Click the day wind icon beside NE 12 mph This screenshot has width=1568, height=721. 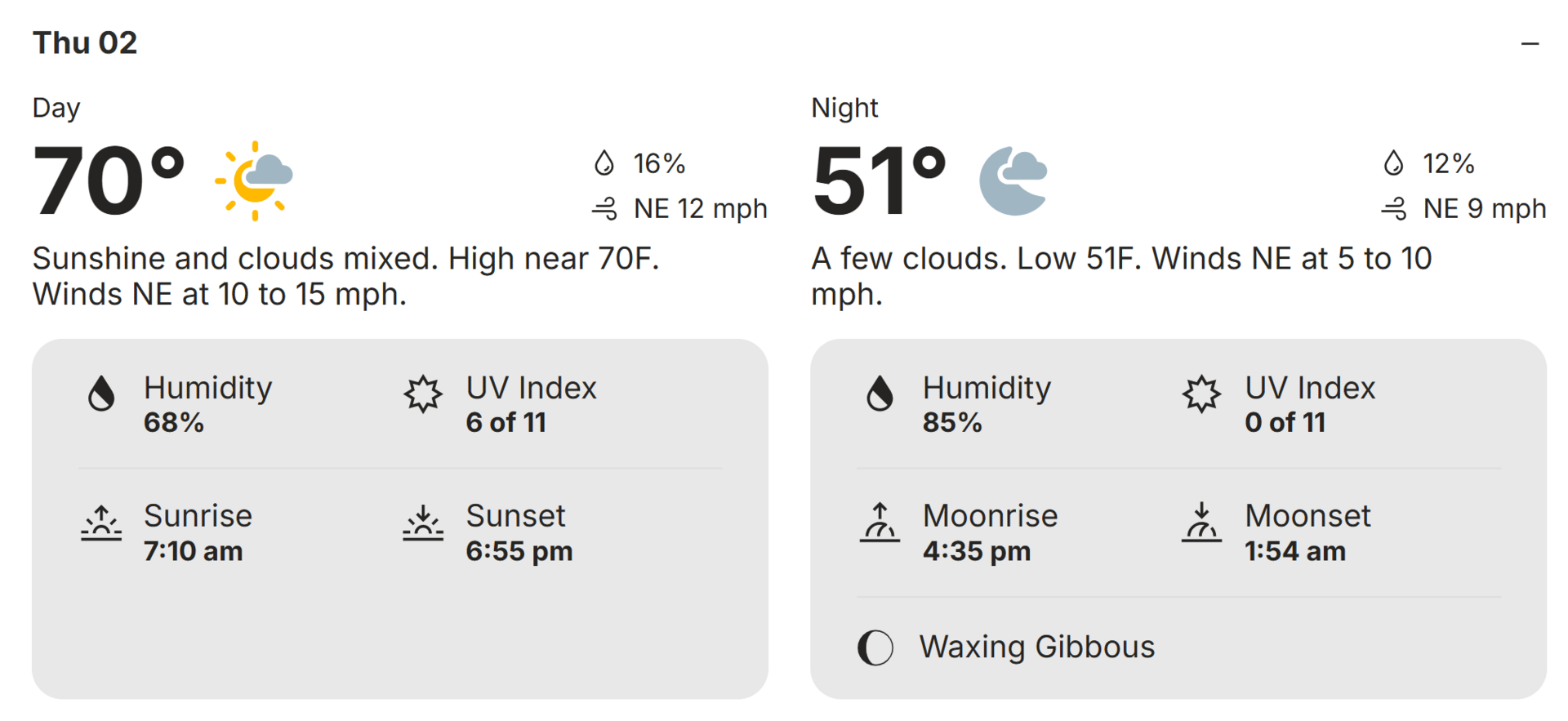point(605,209)
